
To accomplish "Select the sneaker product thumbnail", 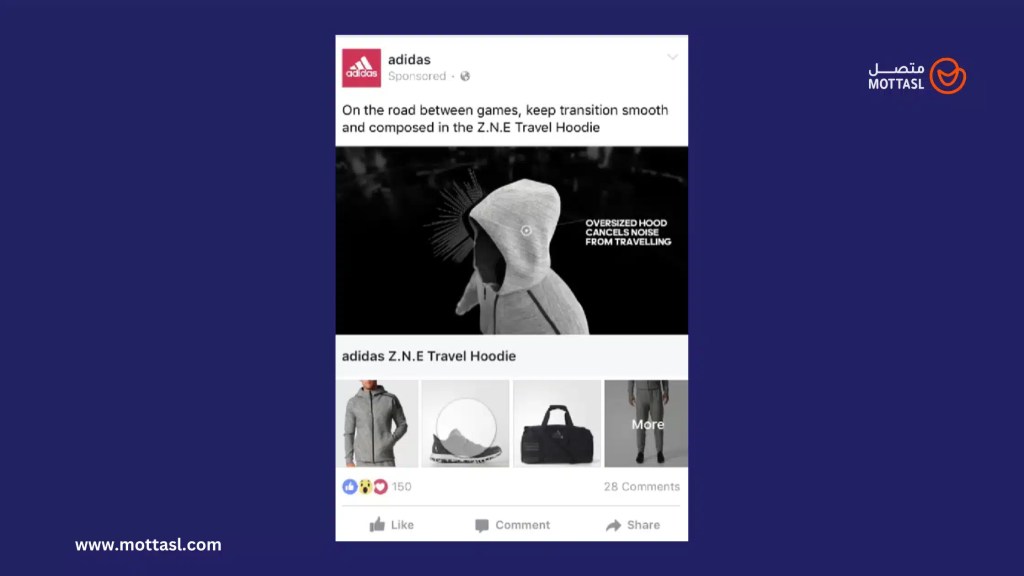I will point(465,424).
